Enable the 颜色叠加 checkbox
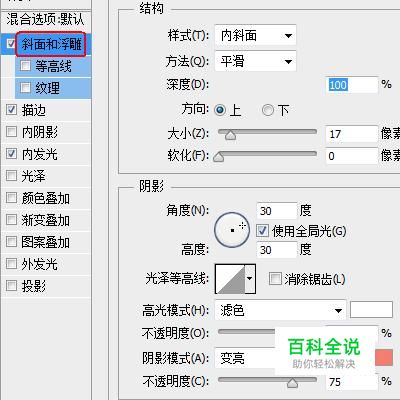This screenshot has width=400, height=400. tap(11, 198)
